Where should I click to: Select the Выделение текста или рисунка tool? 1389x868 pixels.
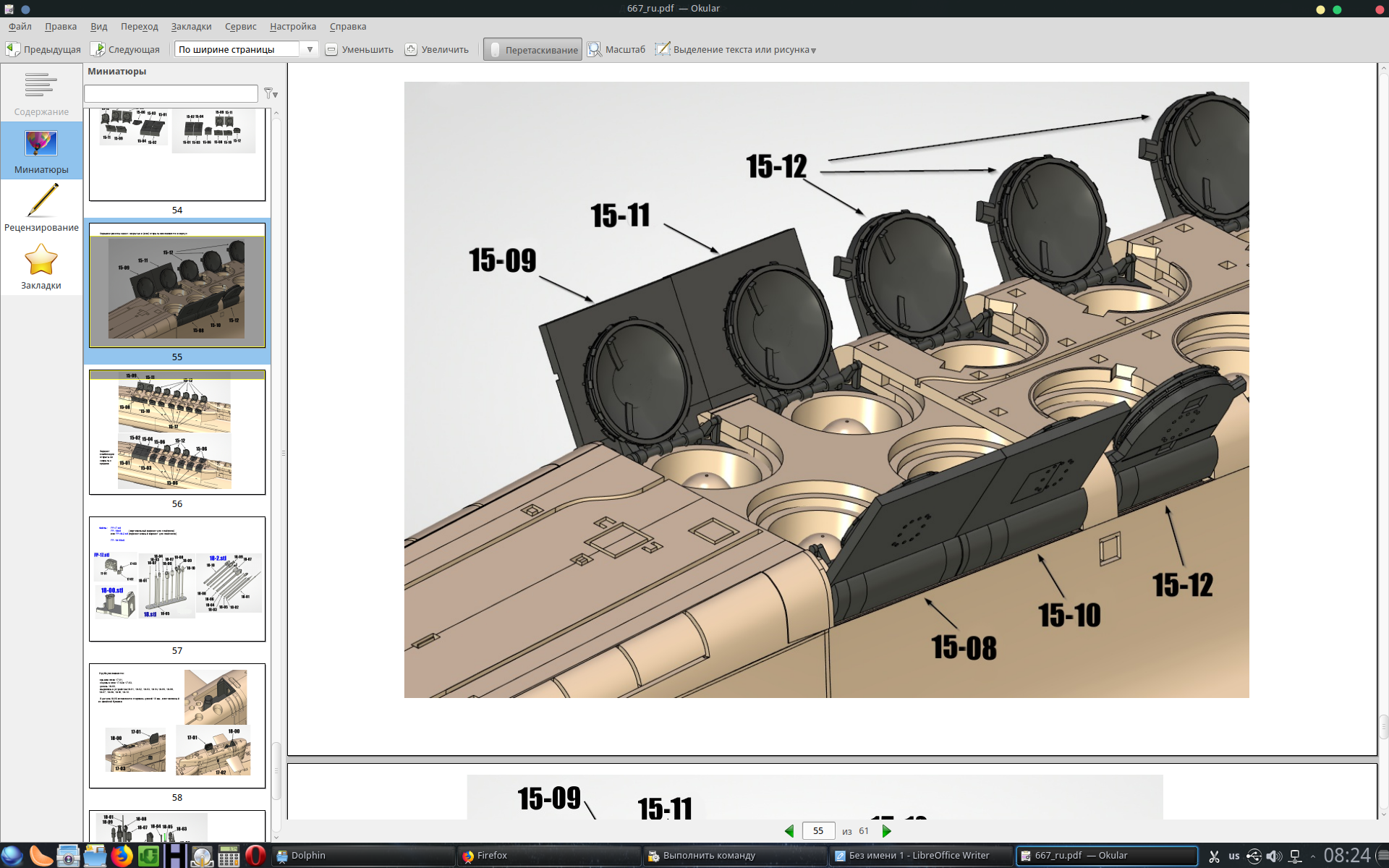[x=731, y=49]
